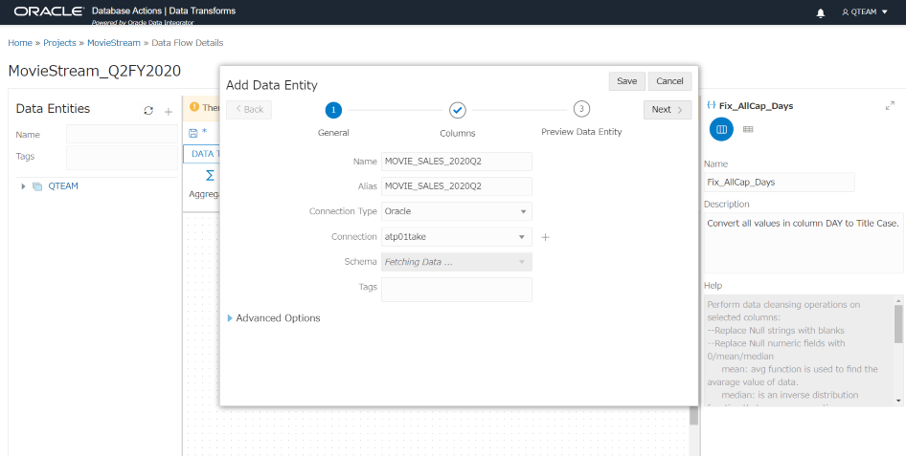
Task: Click the save data flow disk icon
Action: click(193, 132)
